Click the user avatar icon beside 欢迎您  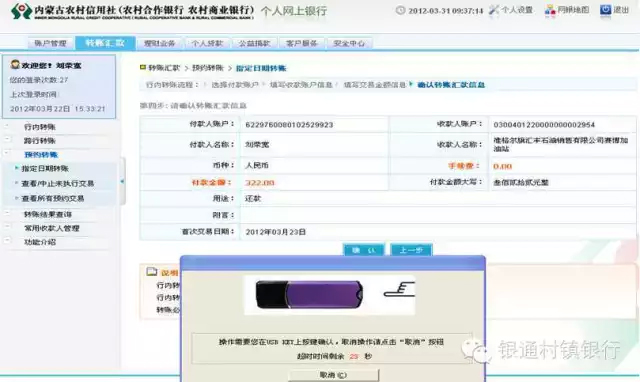click(15, 64)
